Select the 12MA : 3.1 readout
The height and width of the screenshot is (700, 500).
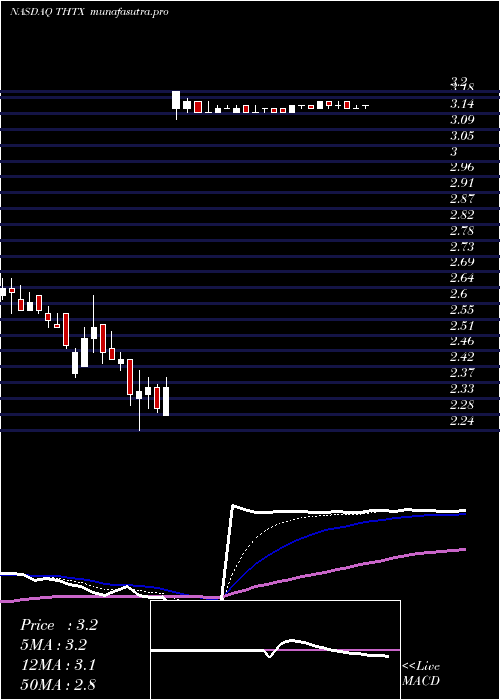[x=57, y=665]
